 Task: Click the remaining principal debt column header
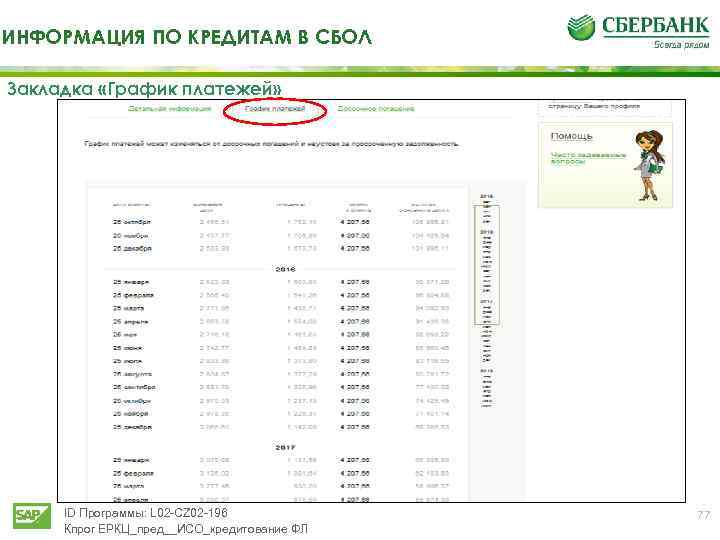pyautogui.click(x=424, y=208)
